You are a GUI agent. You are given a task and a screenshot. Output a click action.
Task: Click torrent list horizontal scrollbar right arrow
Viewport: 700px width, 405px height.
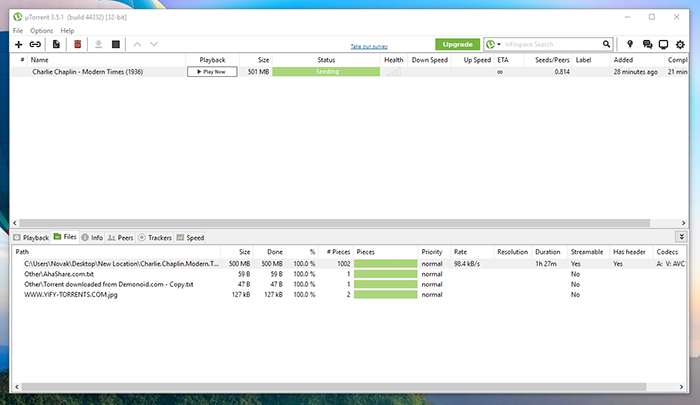click(683, 223)
